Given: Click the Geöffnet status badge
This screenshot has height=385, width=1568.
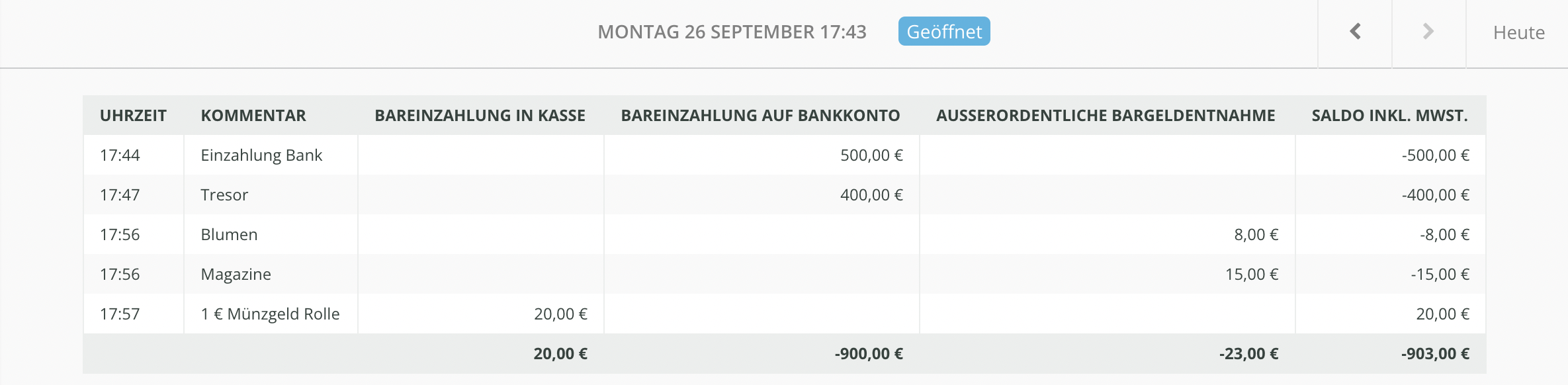Looking at the screenshot, I should [943, 32].
